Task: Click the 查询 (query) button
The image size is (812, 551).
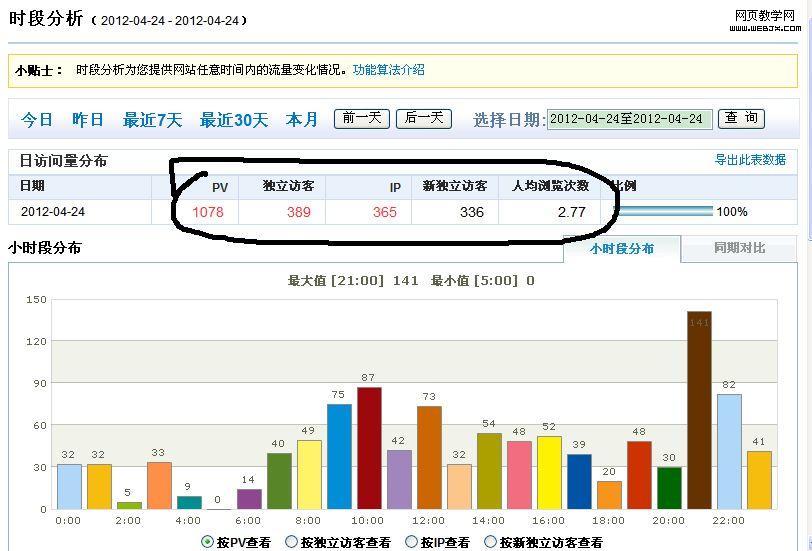Action: [x=742, y=118]
